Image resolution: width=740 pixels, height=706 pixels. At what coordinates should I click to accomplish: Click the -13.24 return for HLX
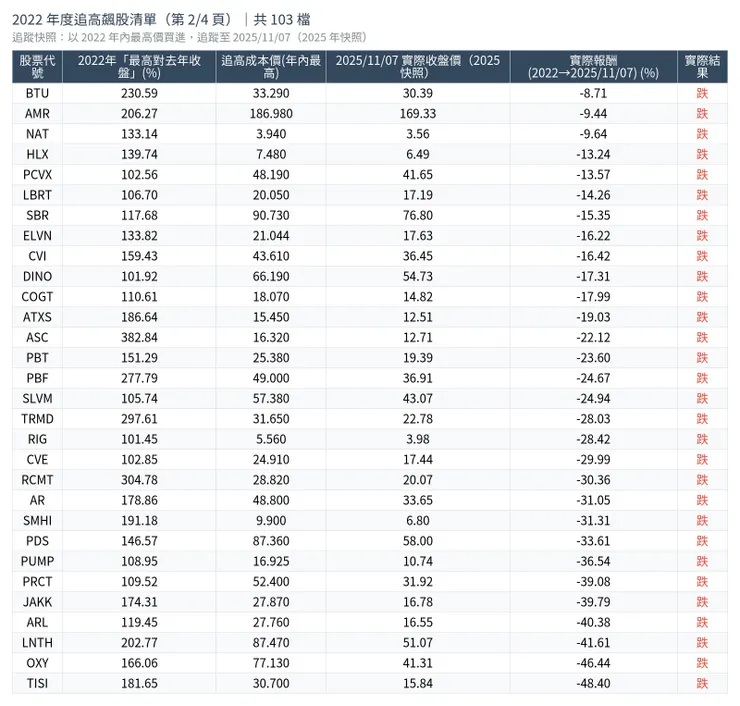click(x=593, y=154)
